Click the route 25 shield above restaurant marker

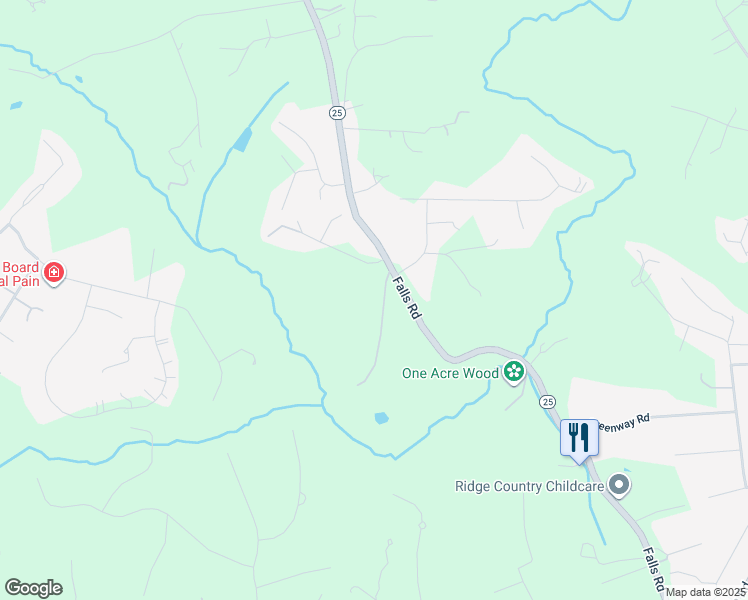click(548, 402)
